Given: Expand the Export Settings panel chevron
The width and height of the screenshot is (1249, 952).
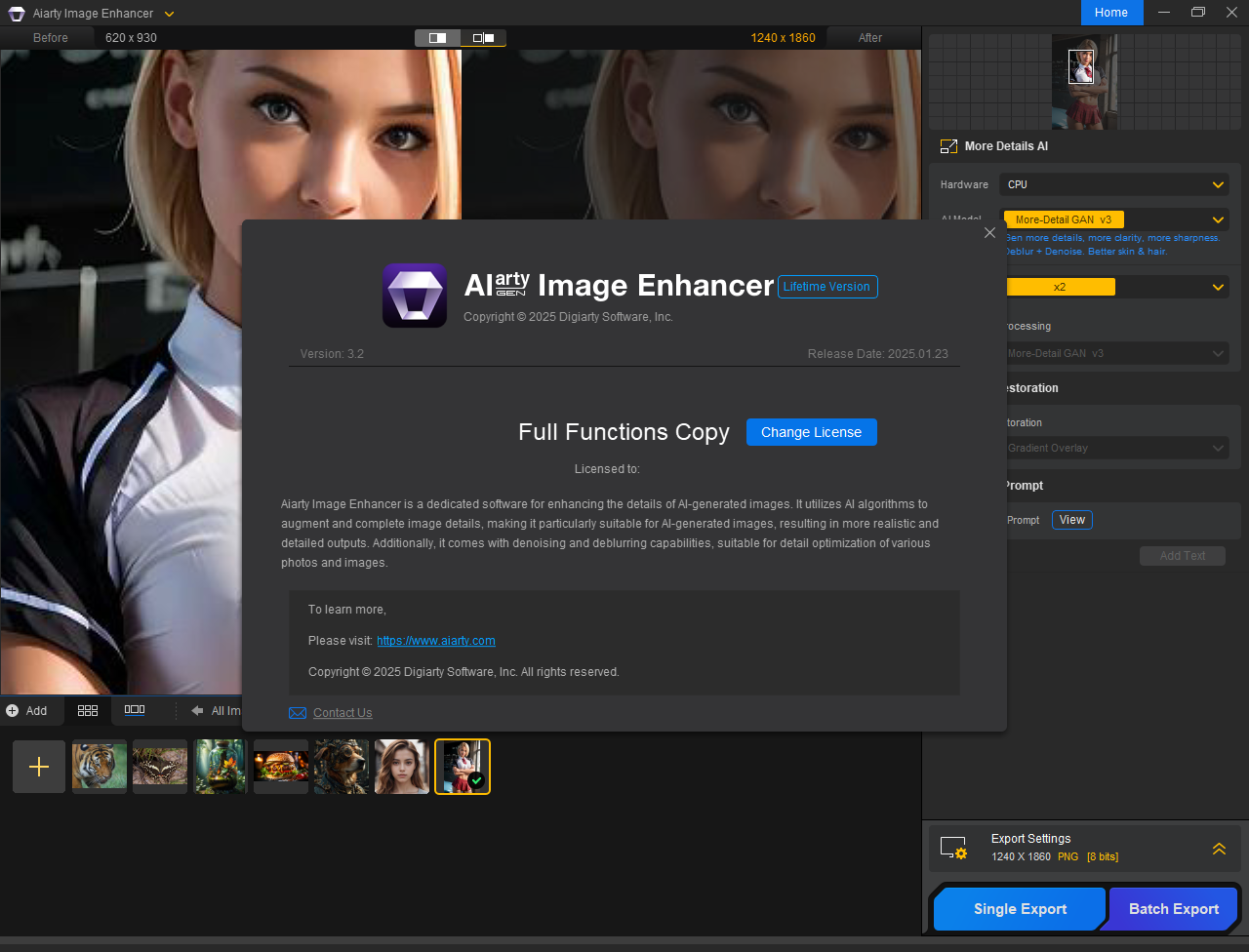Looking at the screenshot, I should pos(1219,849).
